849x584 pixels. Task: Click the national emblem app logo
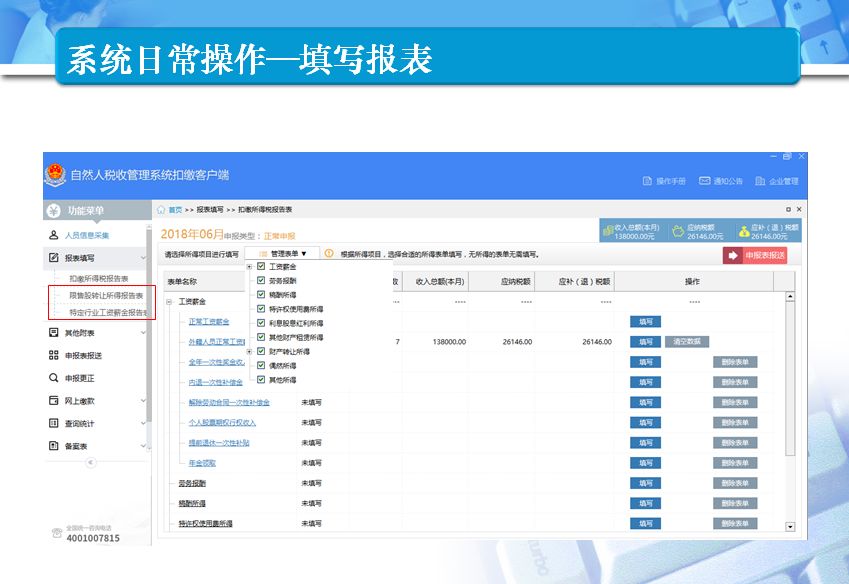click(55, 175)
